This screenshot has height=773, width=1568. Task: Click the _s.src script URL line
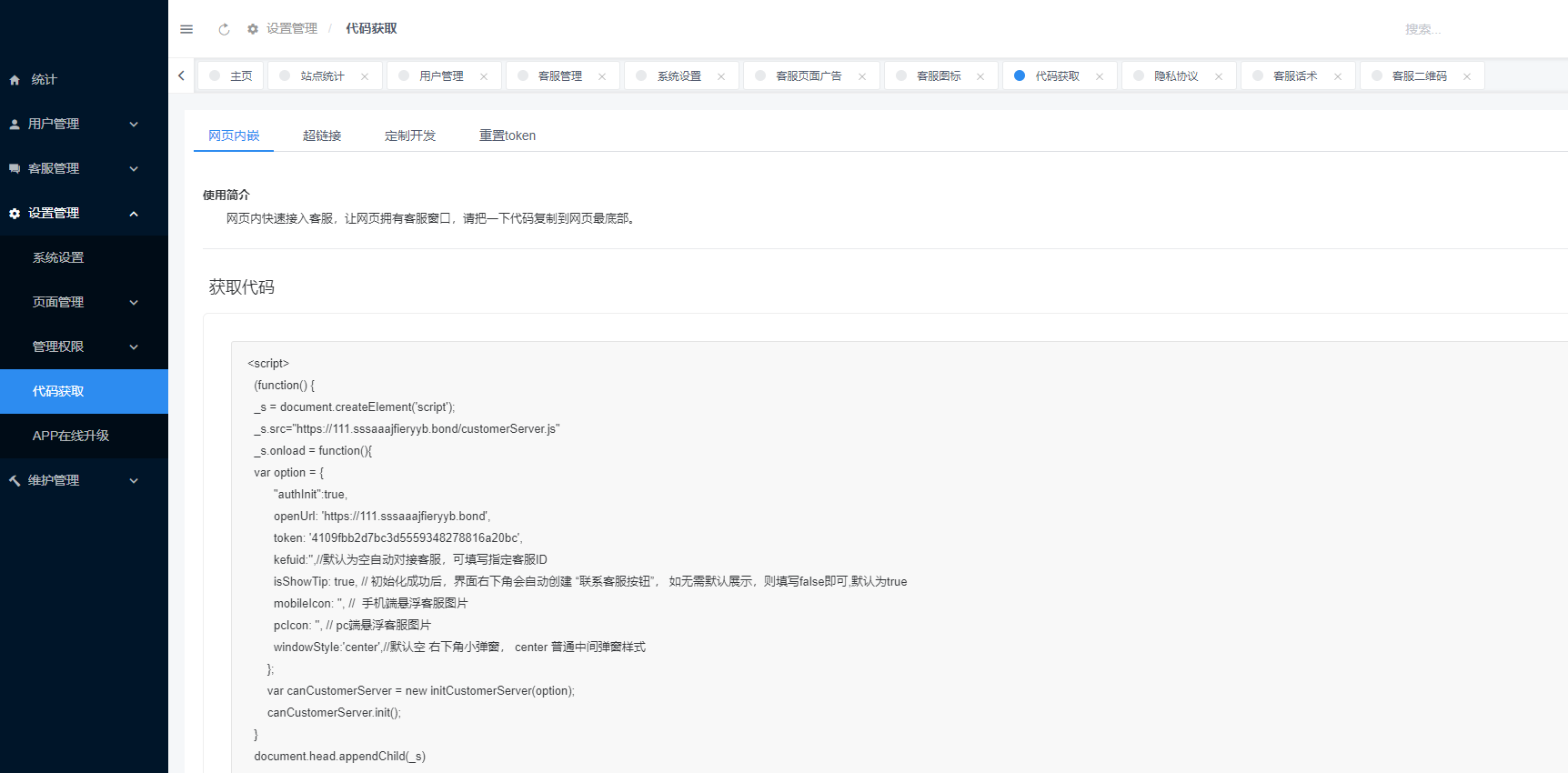pyautogui.click(x=407, y=429)
